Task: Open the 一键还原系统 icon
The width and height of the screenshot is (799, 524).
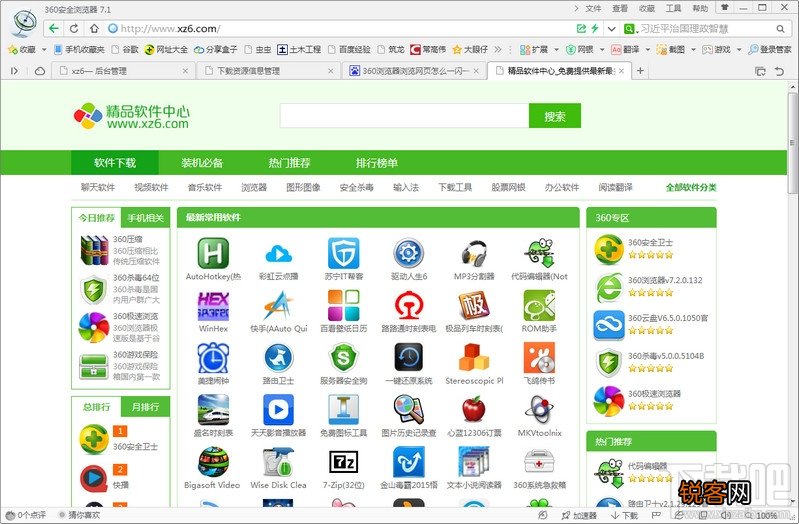Action: point(409,358)
